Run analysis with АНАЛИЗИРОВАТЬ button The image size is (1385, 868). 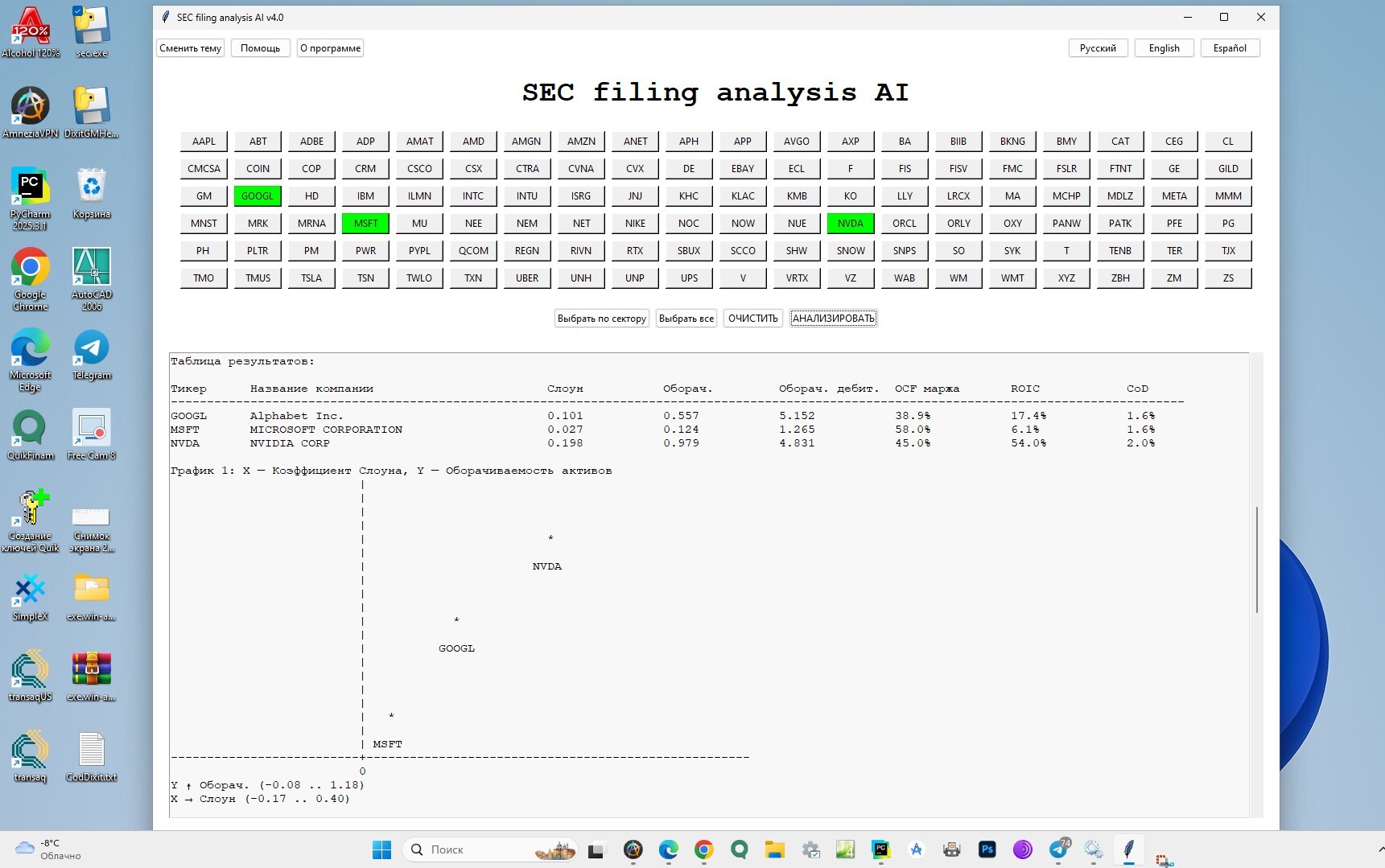(833, 319)
